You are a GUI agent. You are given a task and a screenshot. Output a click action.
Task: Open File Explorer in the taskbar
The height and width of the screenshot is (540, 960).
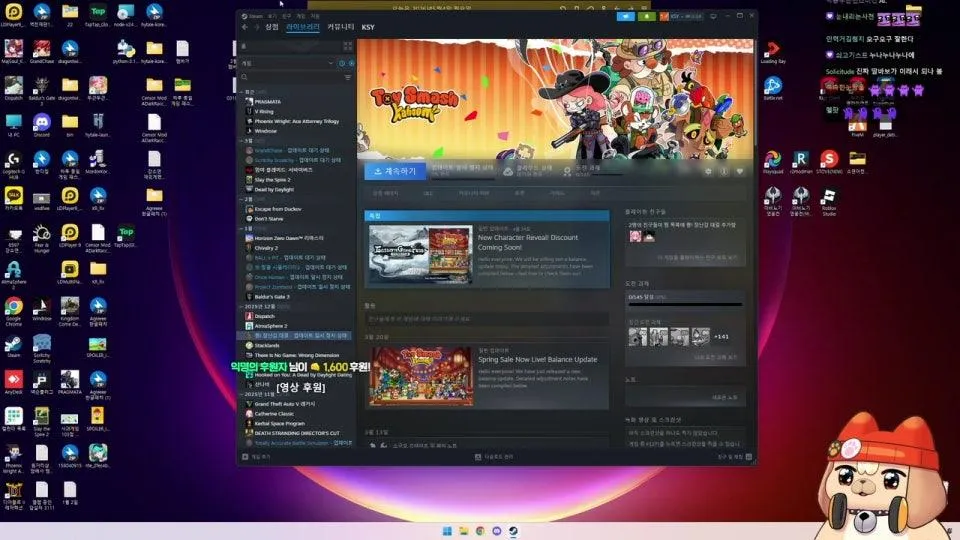click(463, 531)
